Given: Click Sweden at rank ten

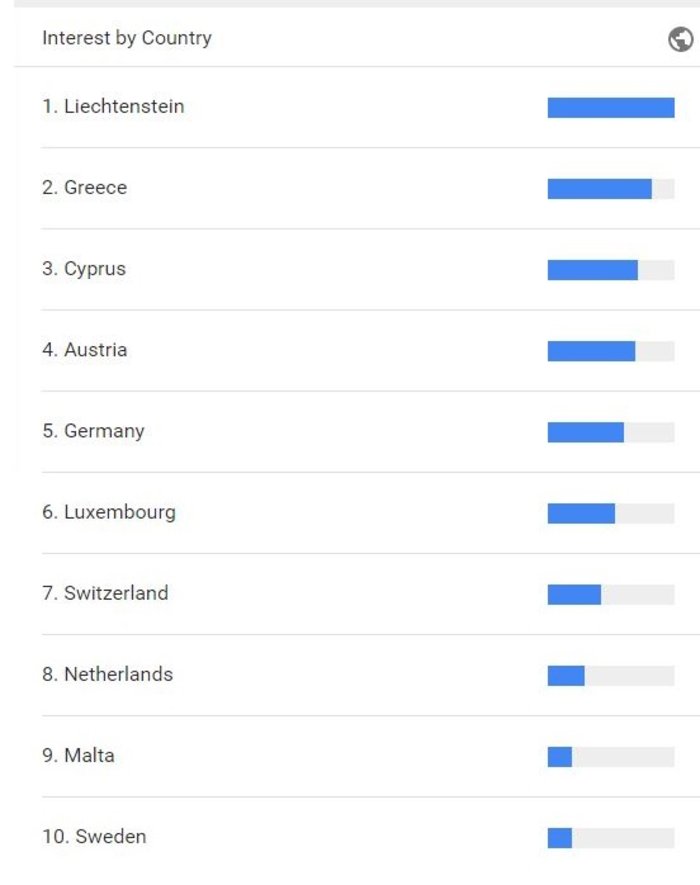Looking at the screenshot, I should (94, 836).
